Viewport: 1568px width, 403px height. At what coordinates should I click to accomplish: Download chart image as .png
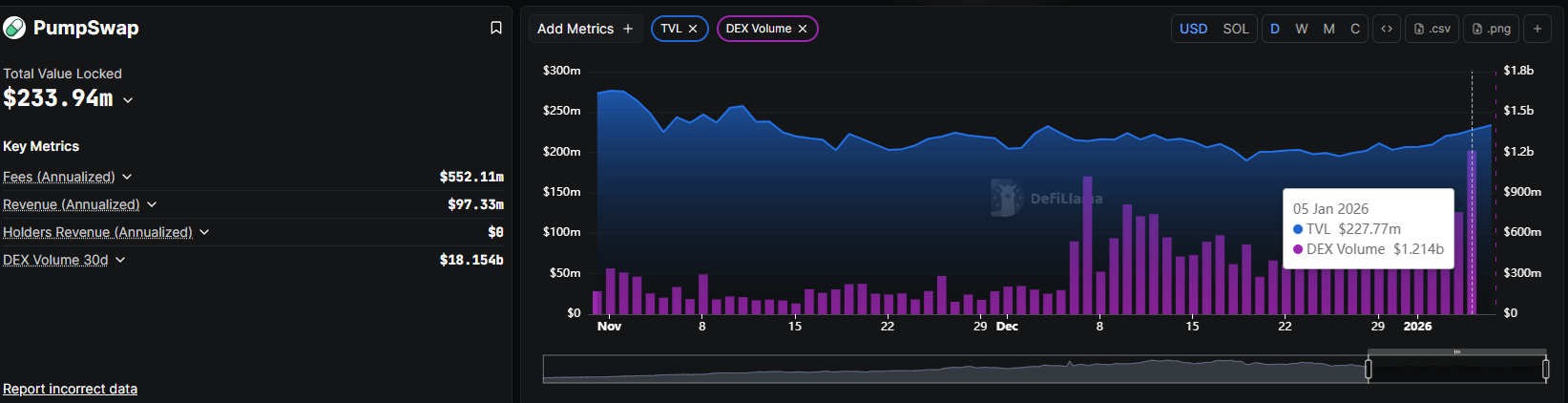coord(1492,29)
